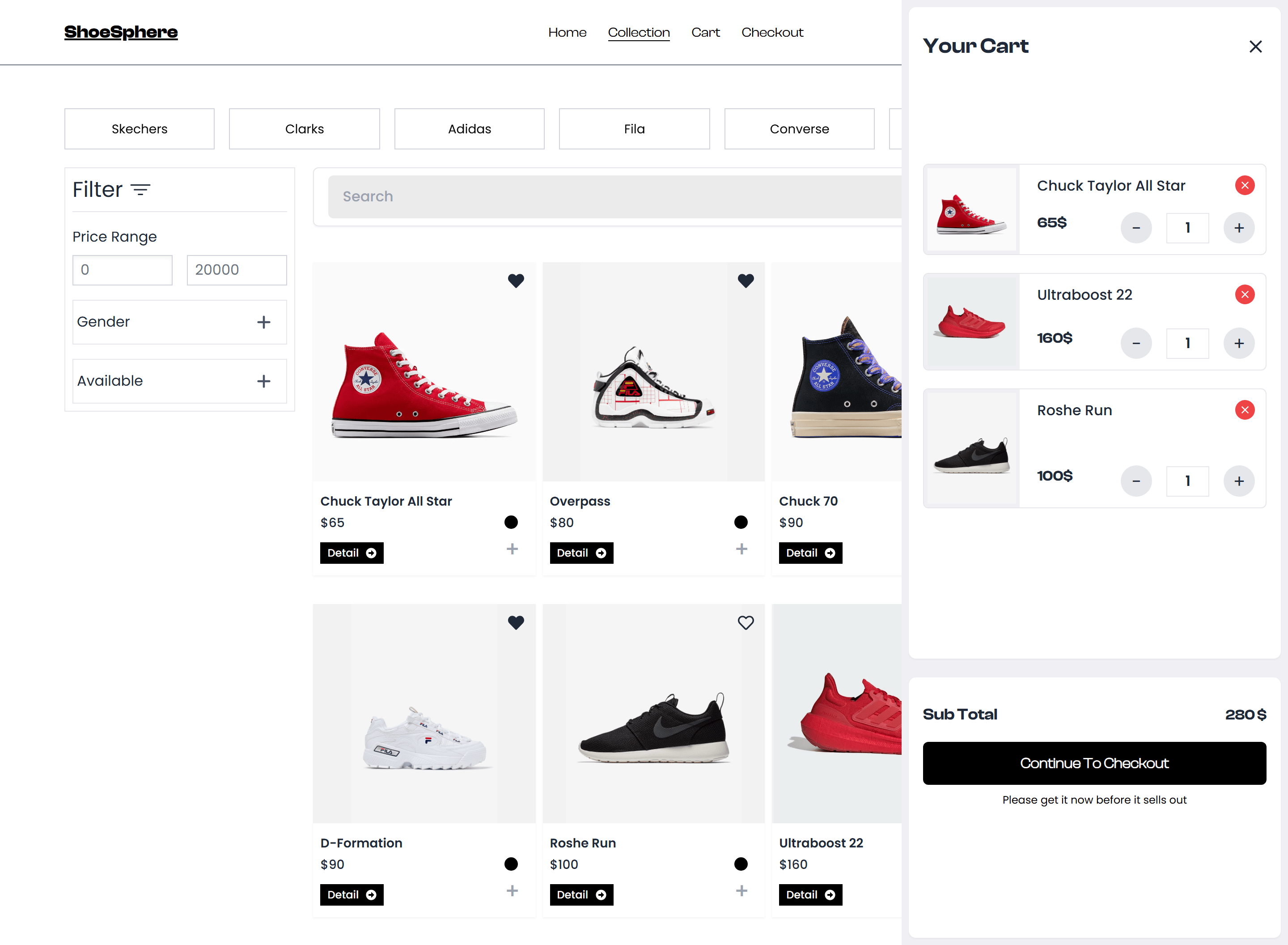Remove Chuck Taylor All Star from cart
This screenshot has width=1288, height=945.
(1245, 185)
